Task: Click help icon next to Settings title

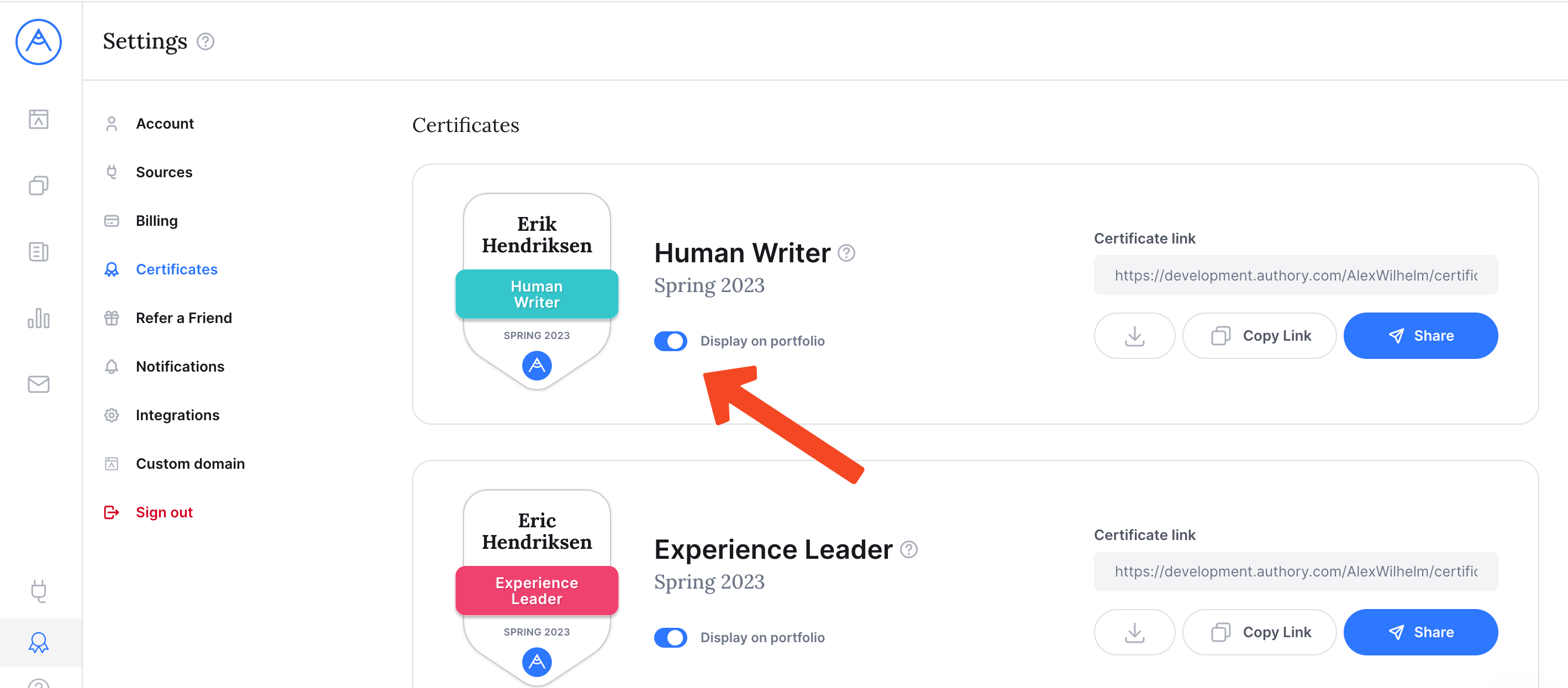Action: [x=206, y=41]
